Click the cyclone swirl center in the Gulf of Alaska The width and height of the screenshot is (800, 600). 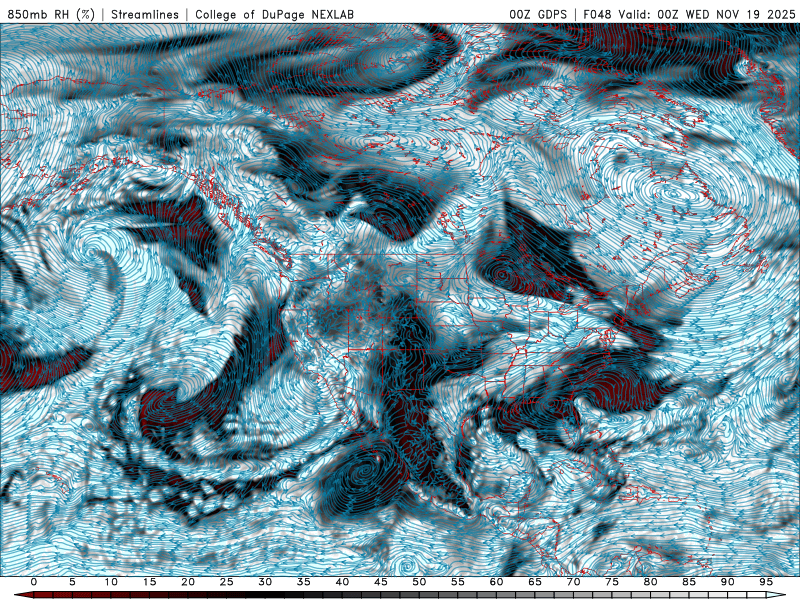pyautogui.click(x=92, y=251)
